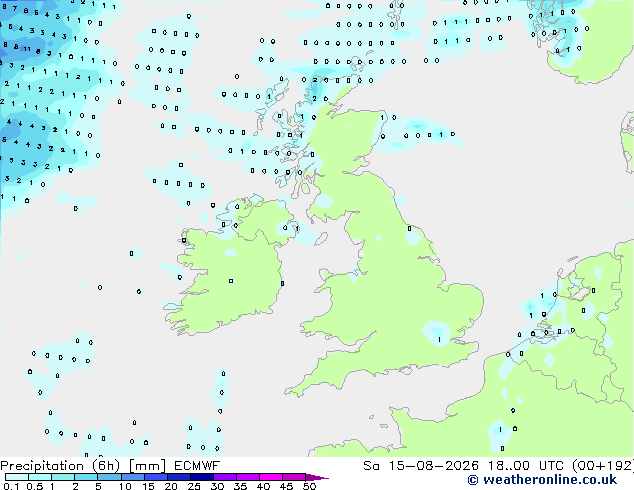Click the 25–30 mm dark navy swatch

202,477
